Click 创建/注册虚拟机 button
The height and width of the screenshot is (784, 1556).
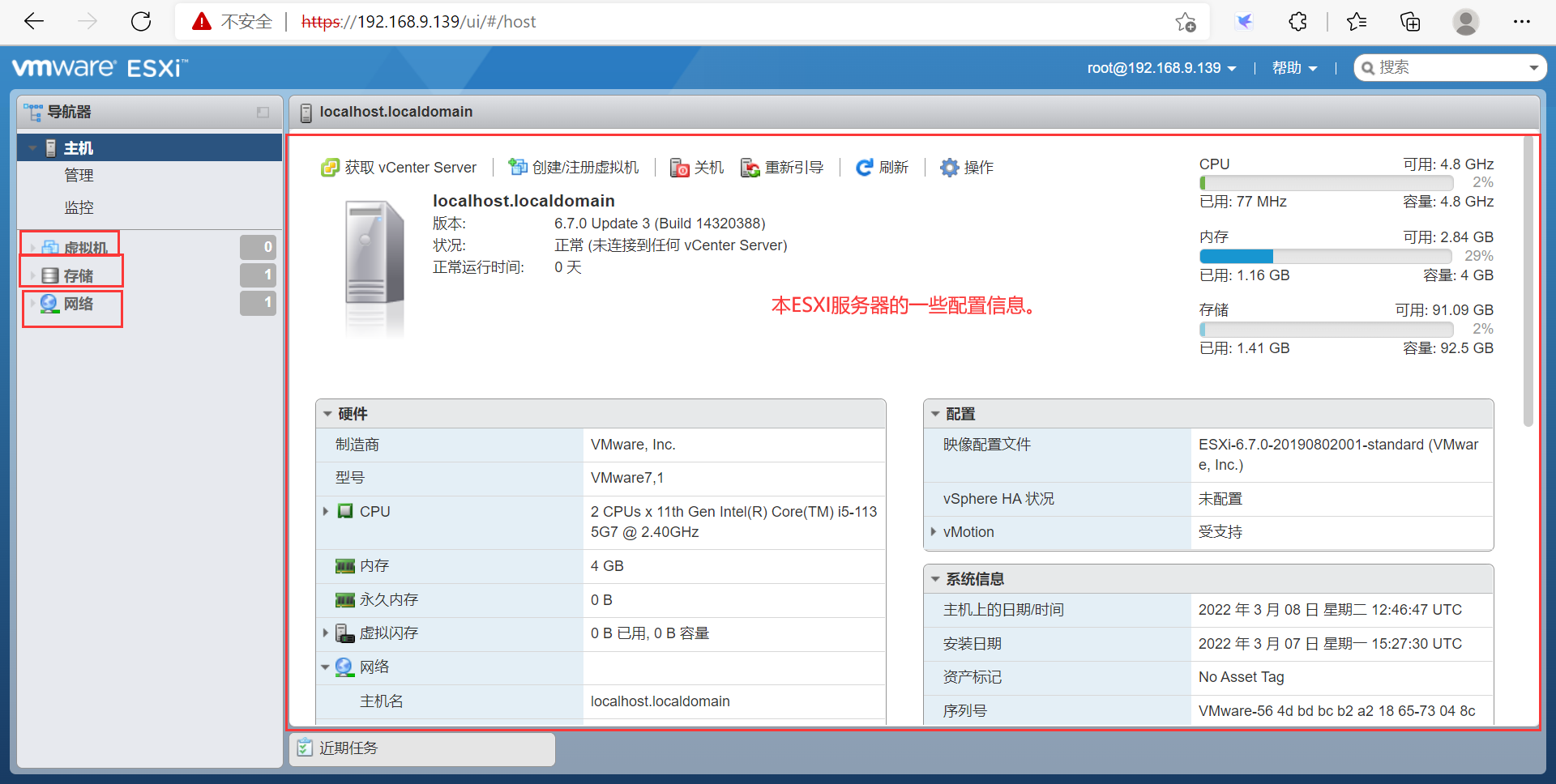pos(574,168)
